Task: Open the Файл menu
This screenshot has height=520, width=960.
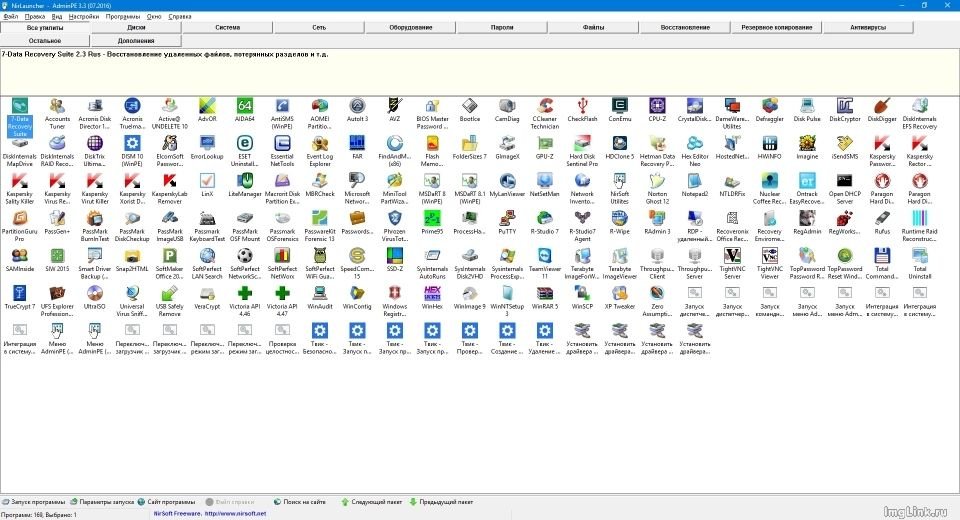Action: point(10,17)
